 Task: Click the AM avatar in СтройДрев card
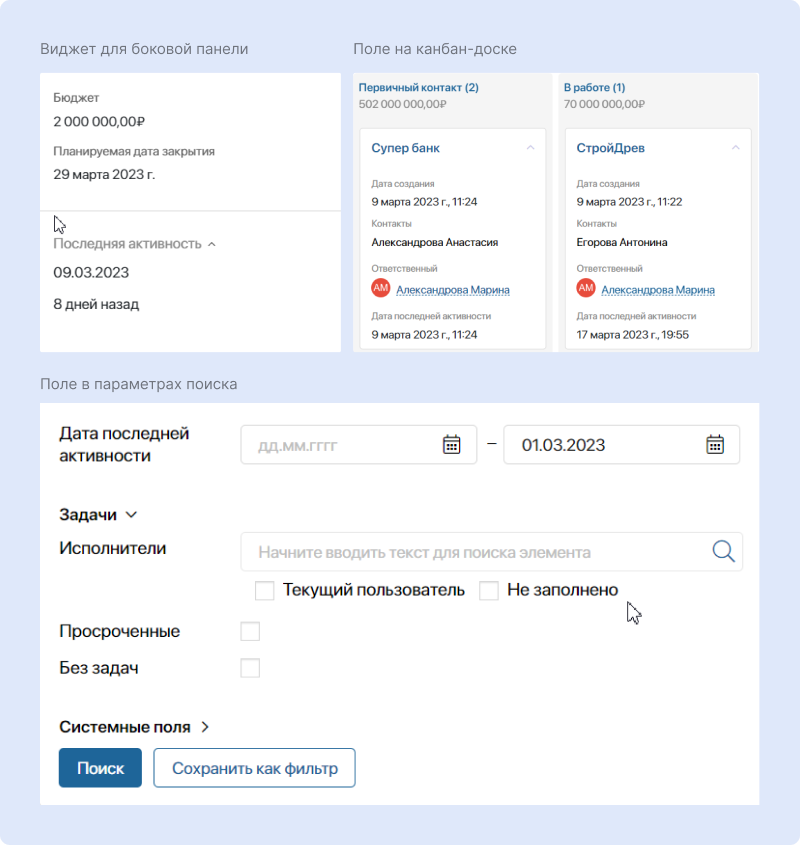pos(586,289)
